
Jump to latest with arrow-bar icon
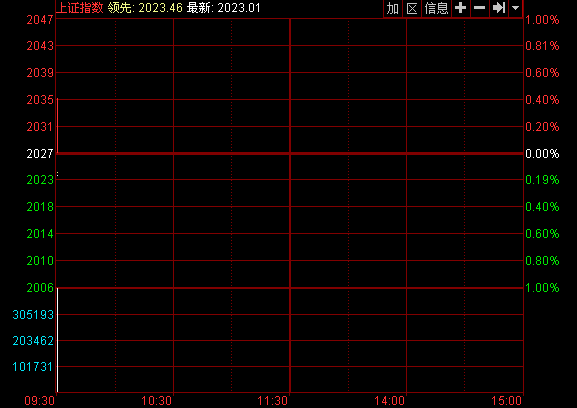(x=499, y=8)
